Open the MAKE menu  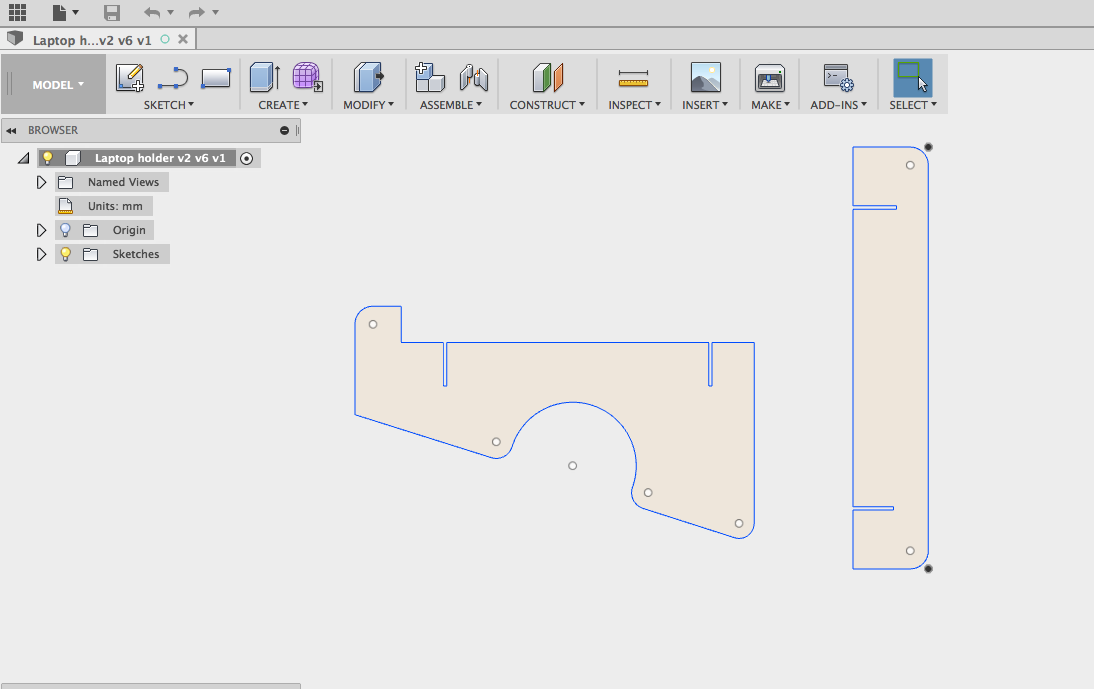pyautogui.click(x=770, y=105)
